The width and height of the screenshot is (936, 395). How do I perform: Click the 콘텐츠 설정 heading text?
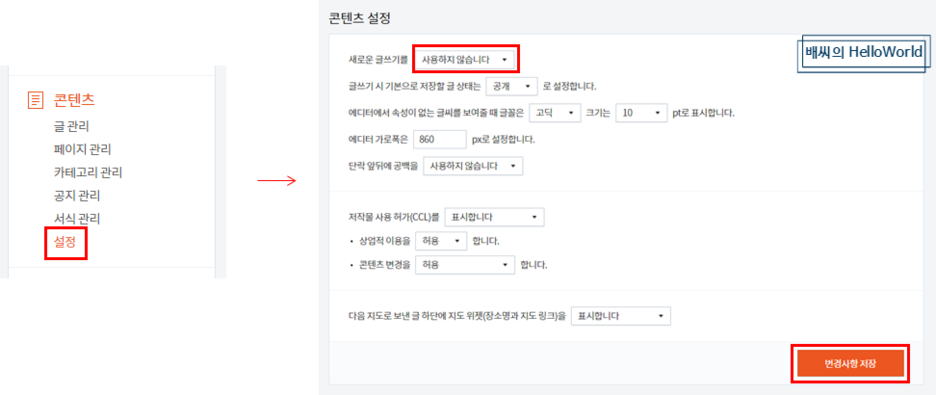359,18
